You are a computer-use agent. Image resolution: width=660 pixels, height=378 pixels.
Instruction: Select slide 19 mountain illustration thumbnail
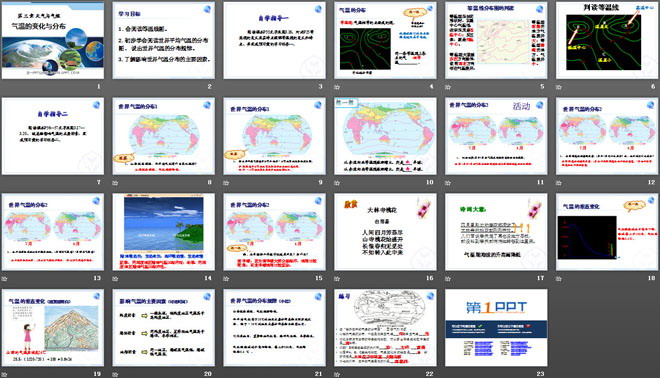coord(53,327)
